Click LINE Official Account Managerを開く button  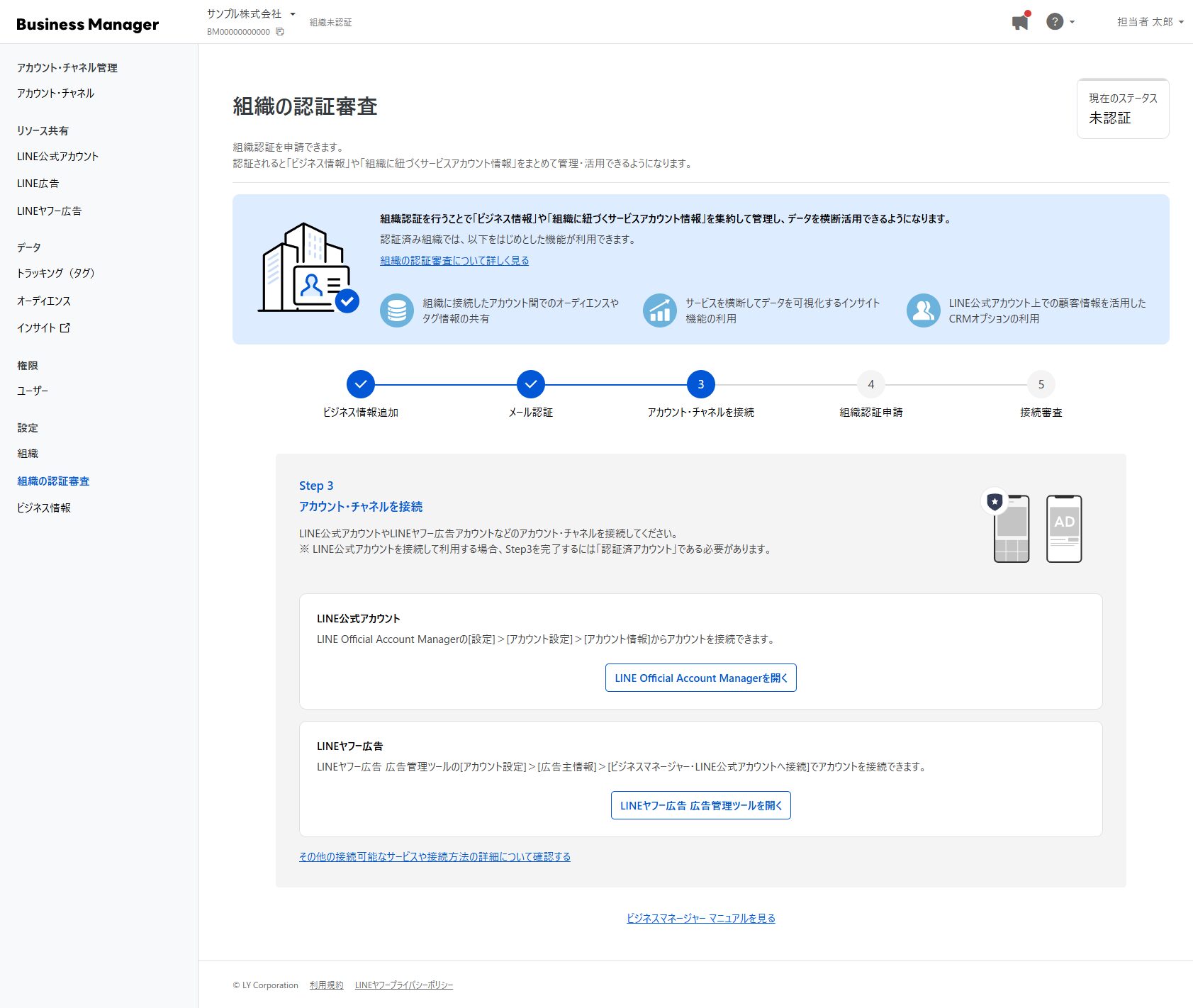pyautogui.click(x=701, y=678)
